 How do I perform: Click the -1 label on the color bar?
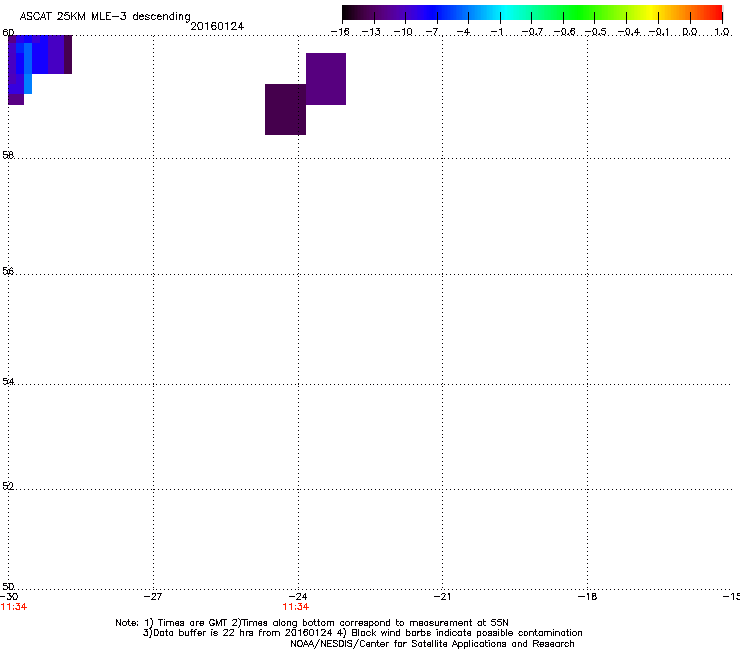pos(497,32)
